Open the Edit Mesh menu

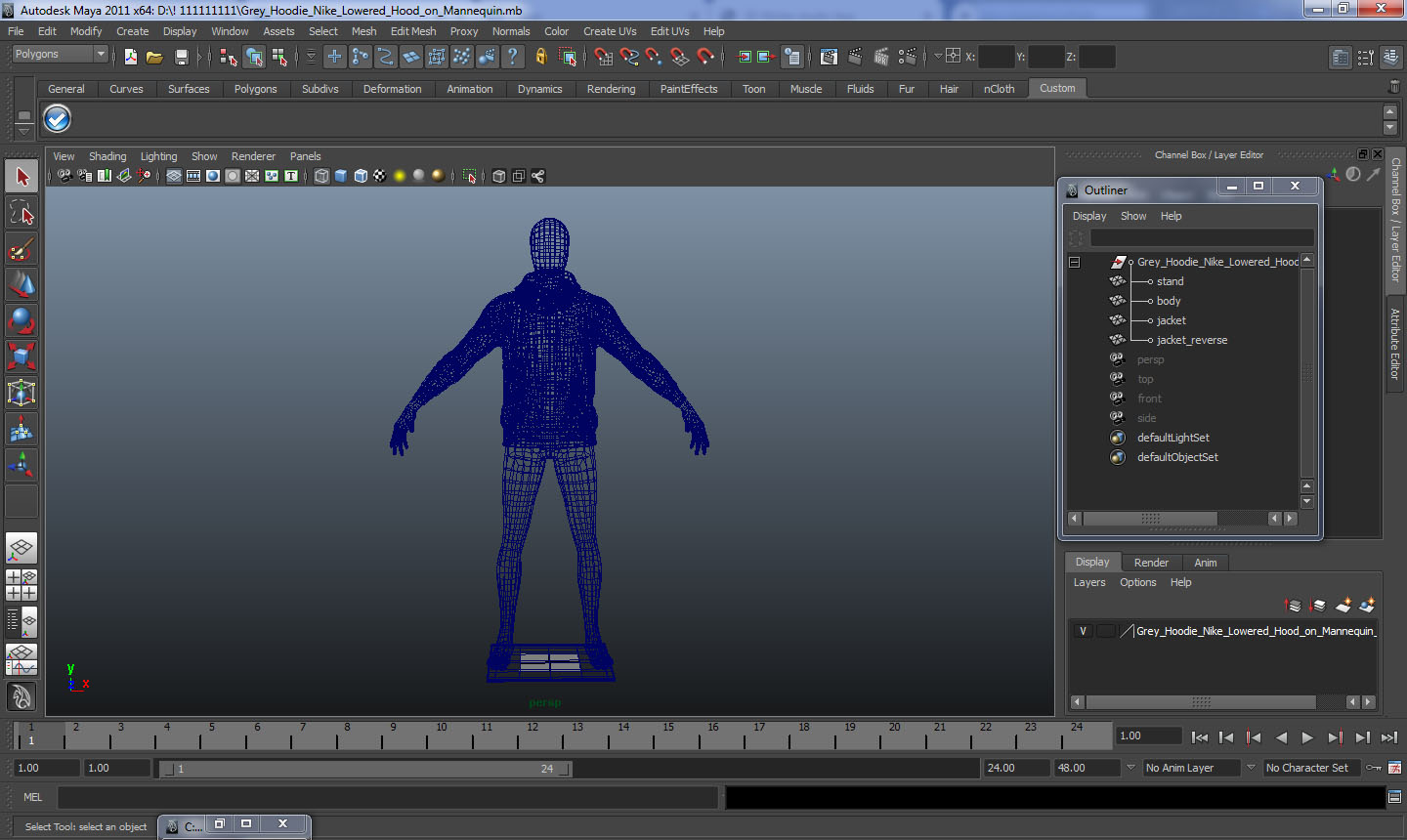pos(413,31)
